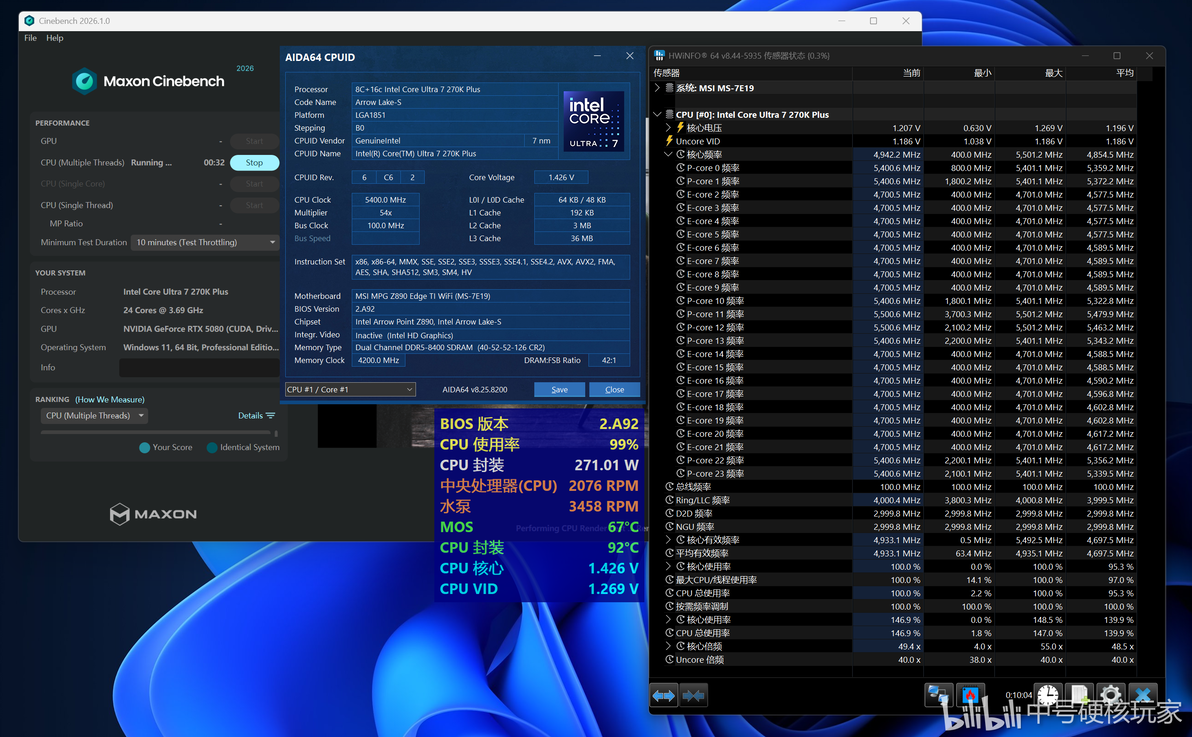Click the Your Score legend dot

144,447
